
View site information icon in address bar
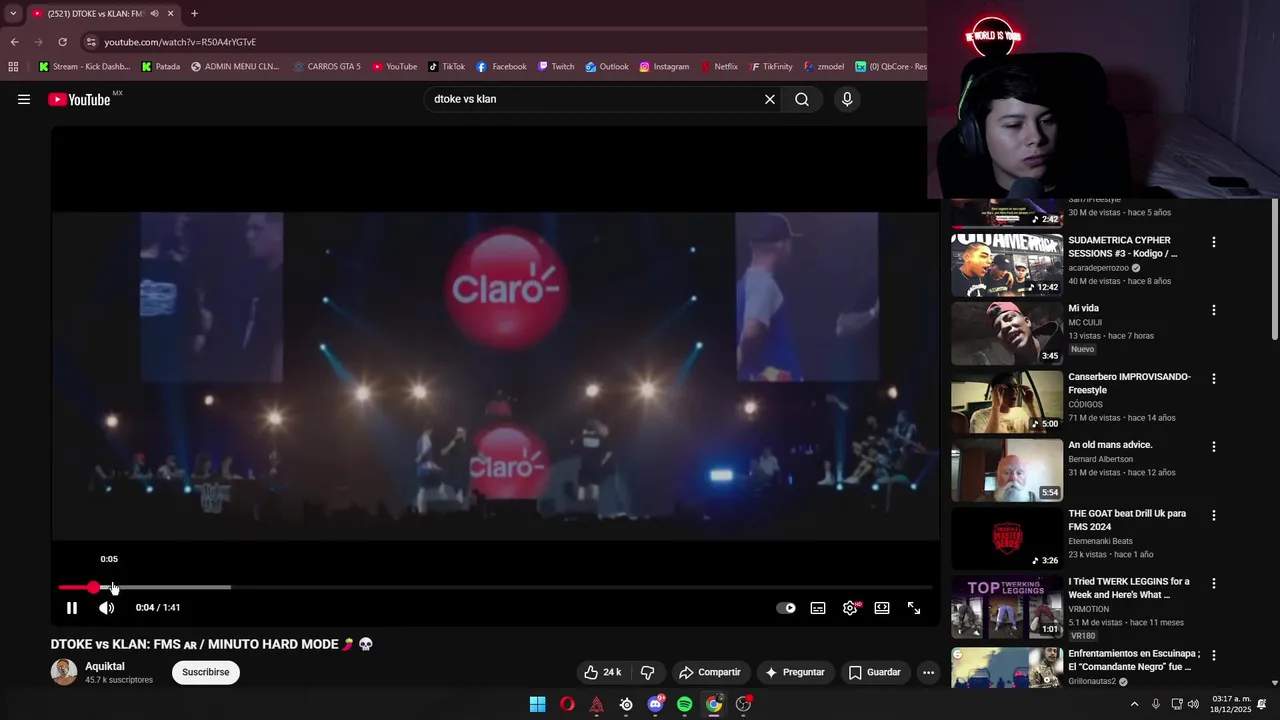click(91, 42)
